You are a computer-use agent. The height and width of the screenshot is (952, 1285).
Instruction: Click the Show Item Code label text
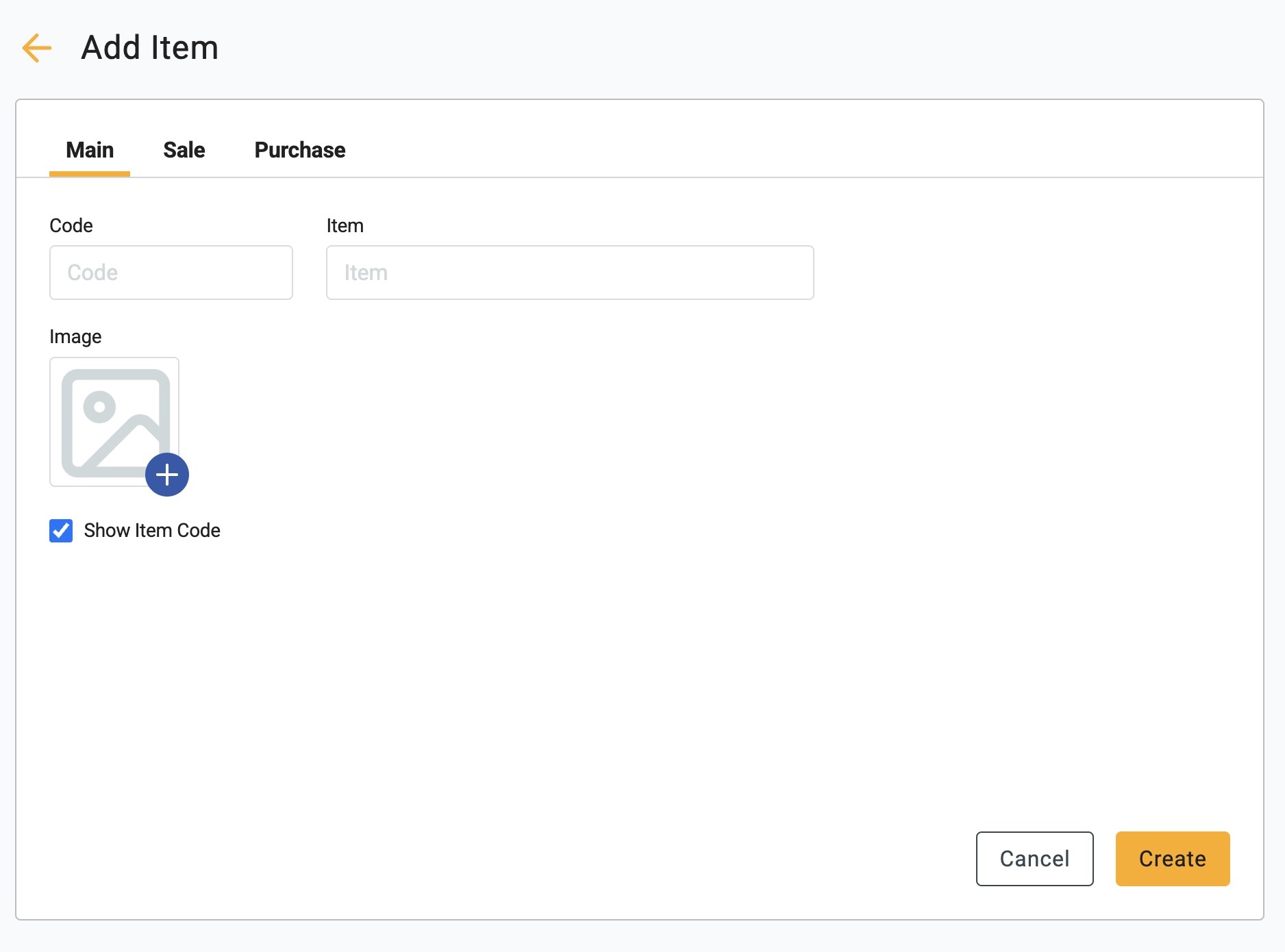(152, 531)
